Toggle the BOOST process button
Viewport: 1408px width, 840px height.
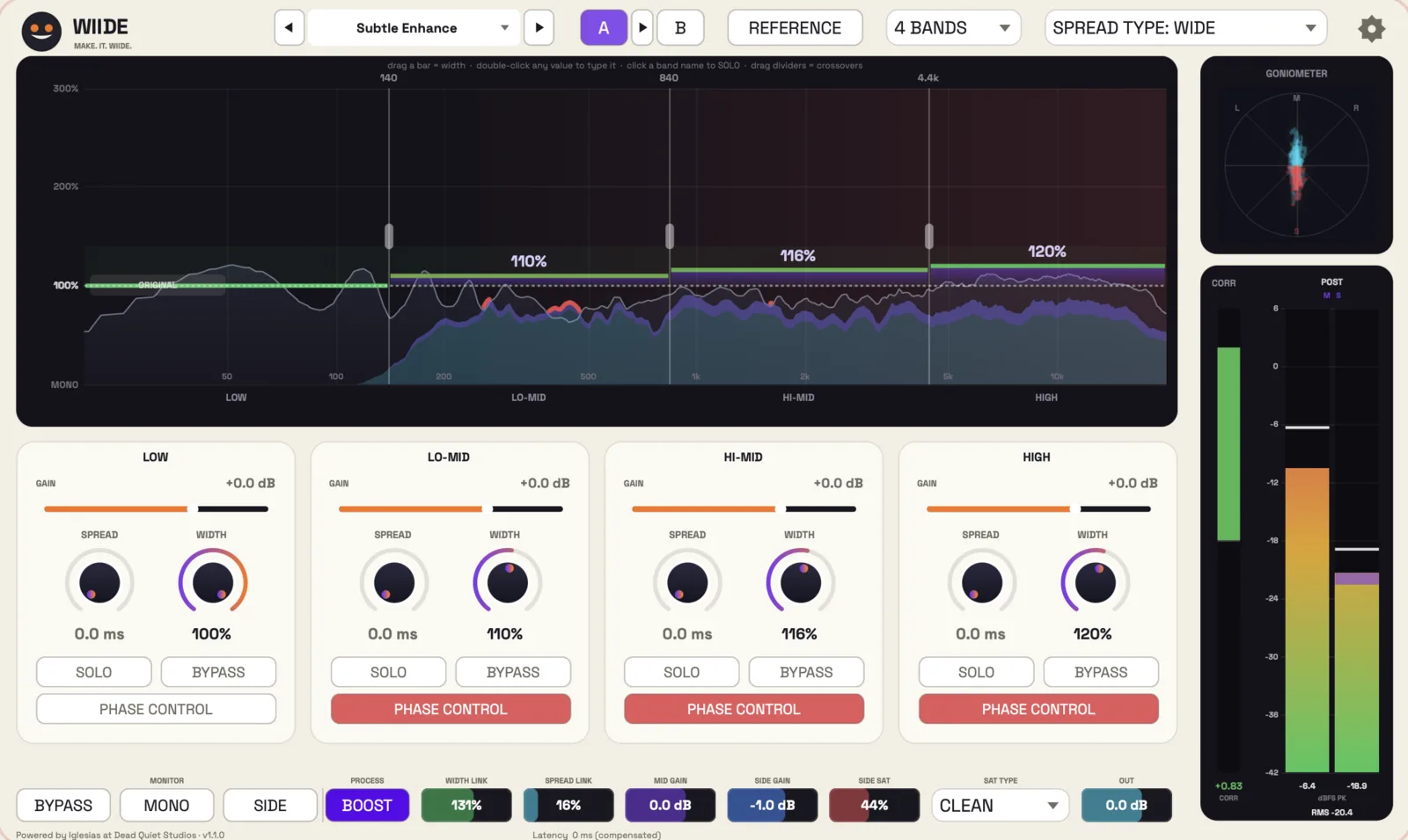[x=367, y=806]
